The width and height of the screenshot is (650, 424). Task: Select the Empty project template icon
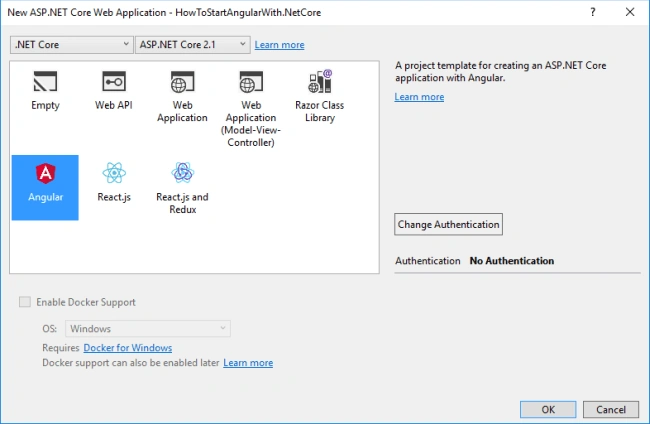click(x=45, y=81)
